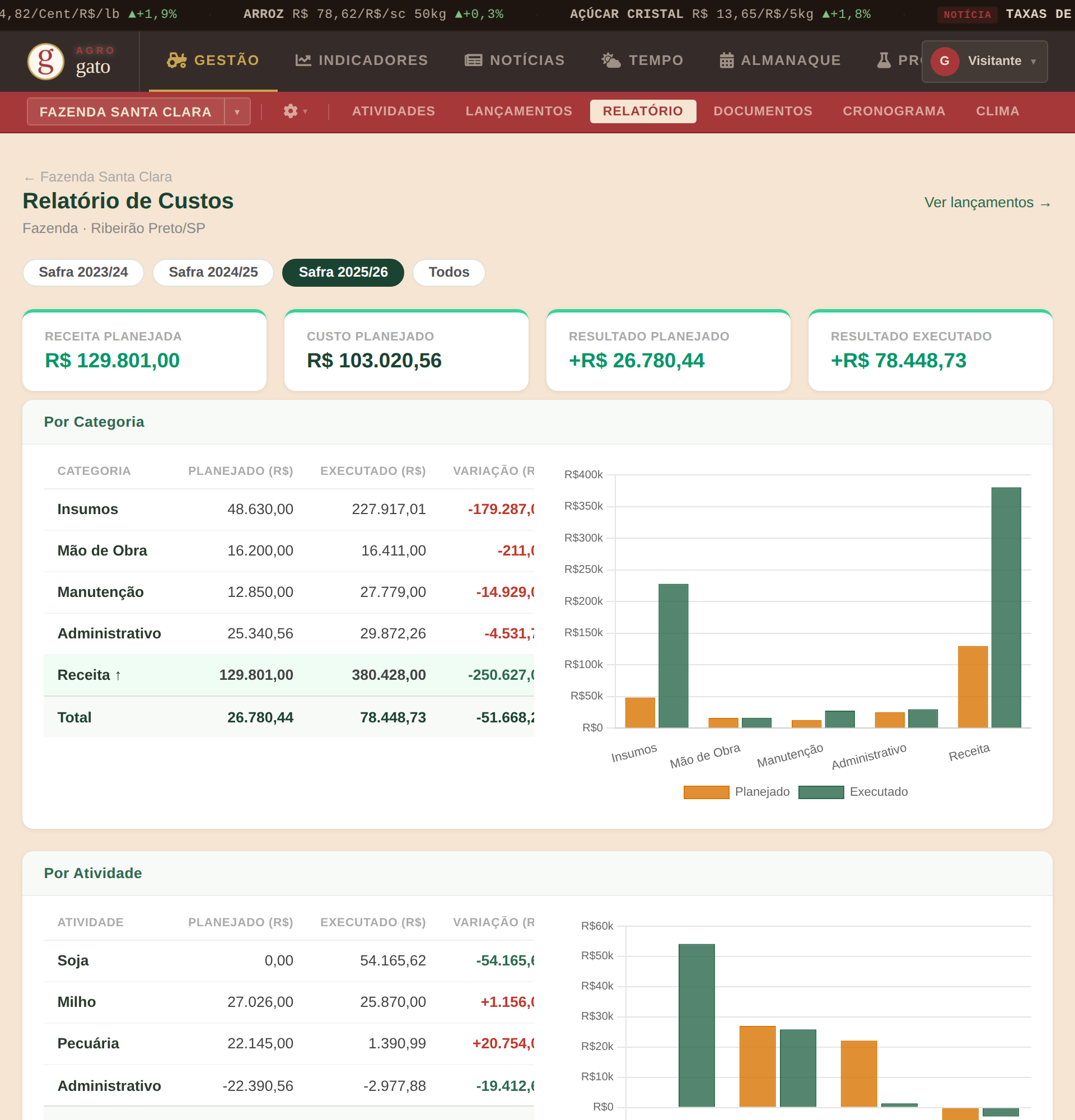
Task: Click the Agro Gato logo icon
Action: coord(46,61)
